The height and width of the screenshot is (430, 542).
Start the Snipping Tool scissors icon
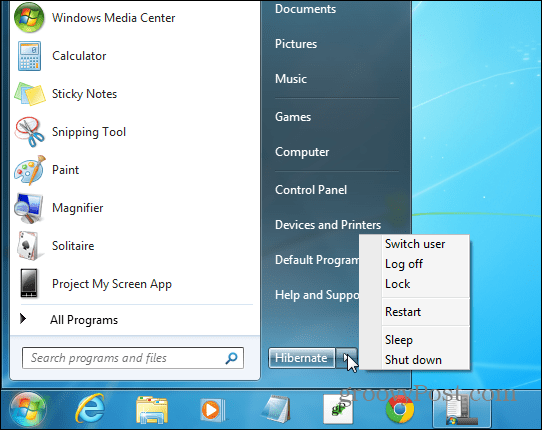pos(29,132)
